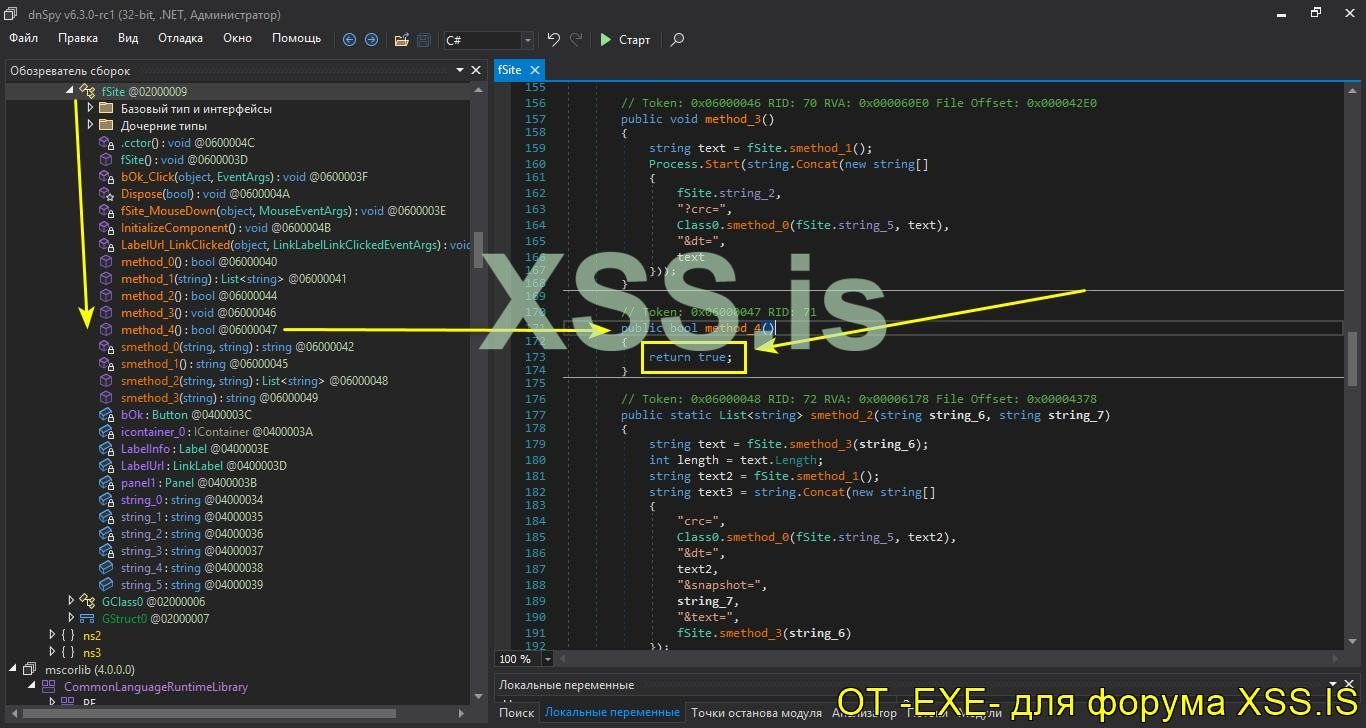
Task: Close the fSite document tab
Action: (535, 70)
